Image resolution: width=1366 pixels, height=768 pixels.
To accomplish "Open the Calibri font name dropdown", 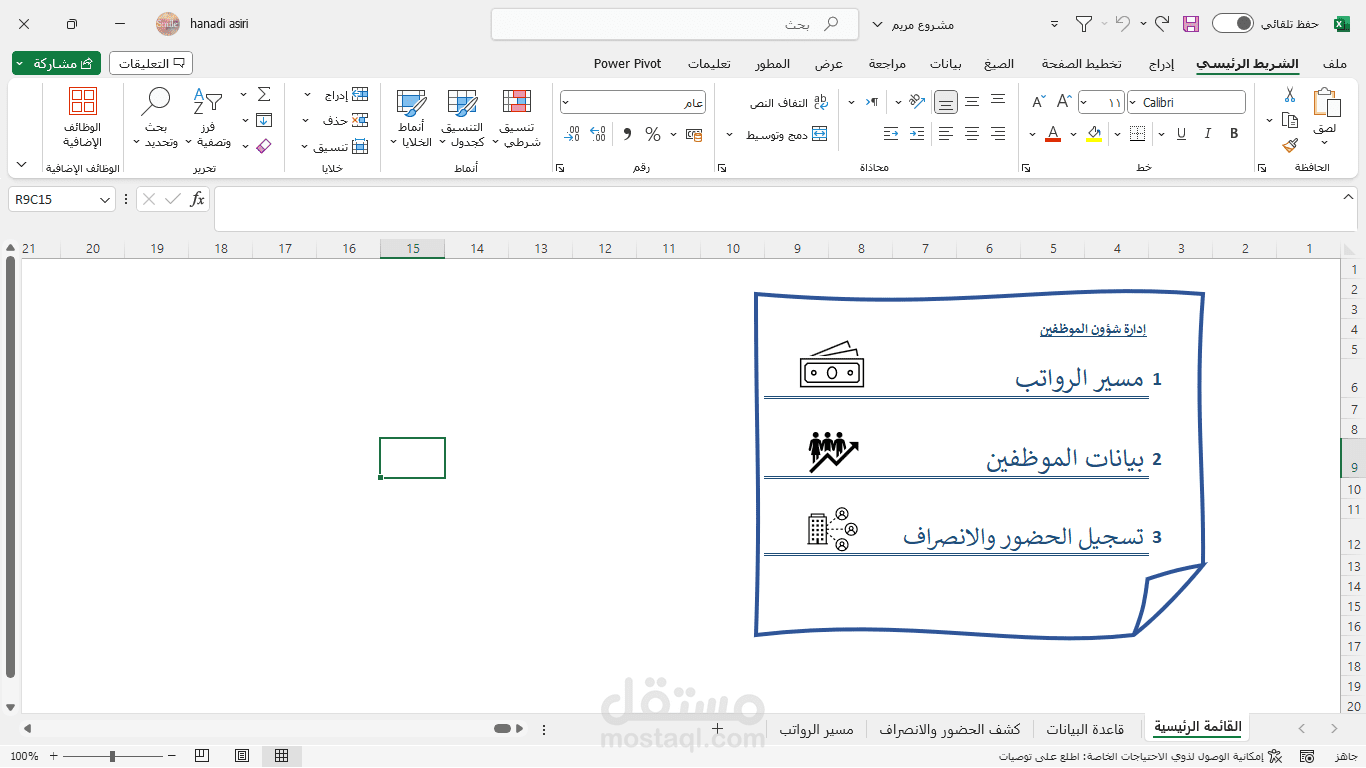I will (x=1133, y=102).
